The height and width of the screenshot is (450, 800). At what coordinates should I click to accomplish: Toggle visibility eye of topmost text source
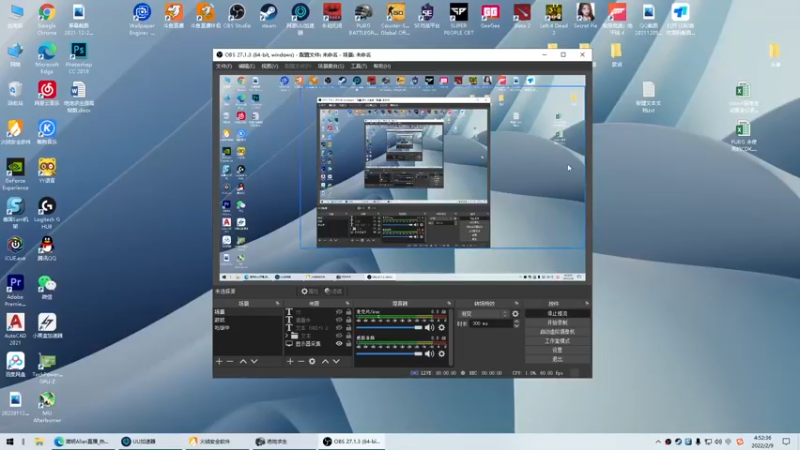pos(339,312)
